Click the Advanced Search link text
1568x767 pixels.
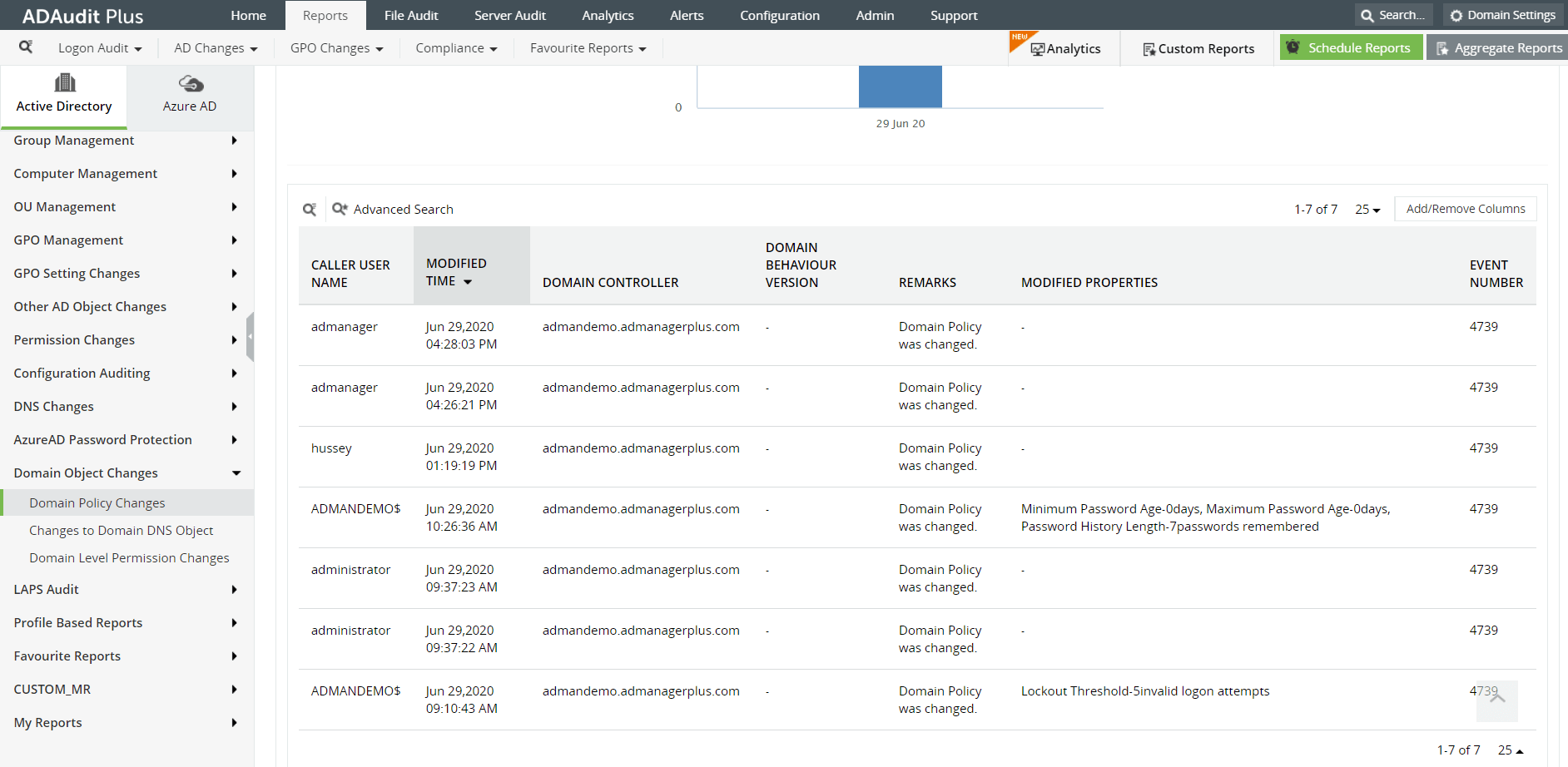pos(404,210)
